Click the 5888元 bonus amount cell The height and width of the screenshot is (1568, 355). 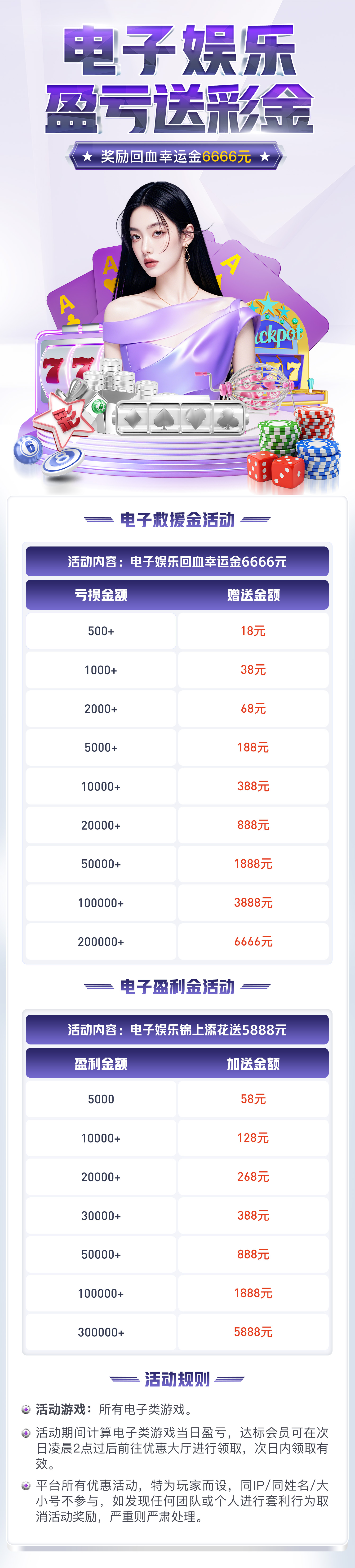point(253,1332)
